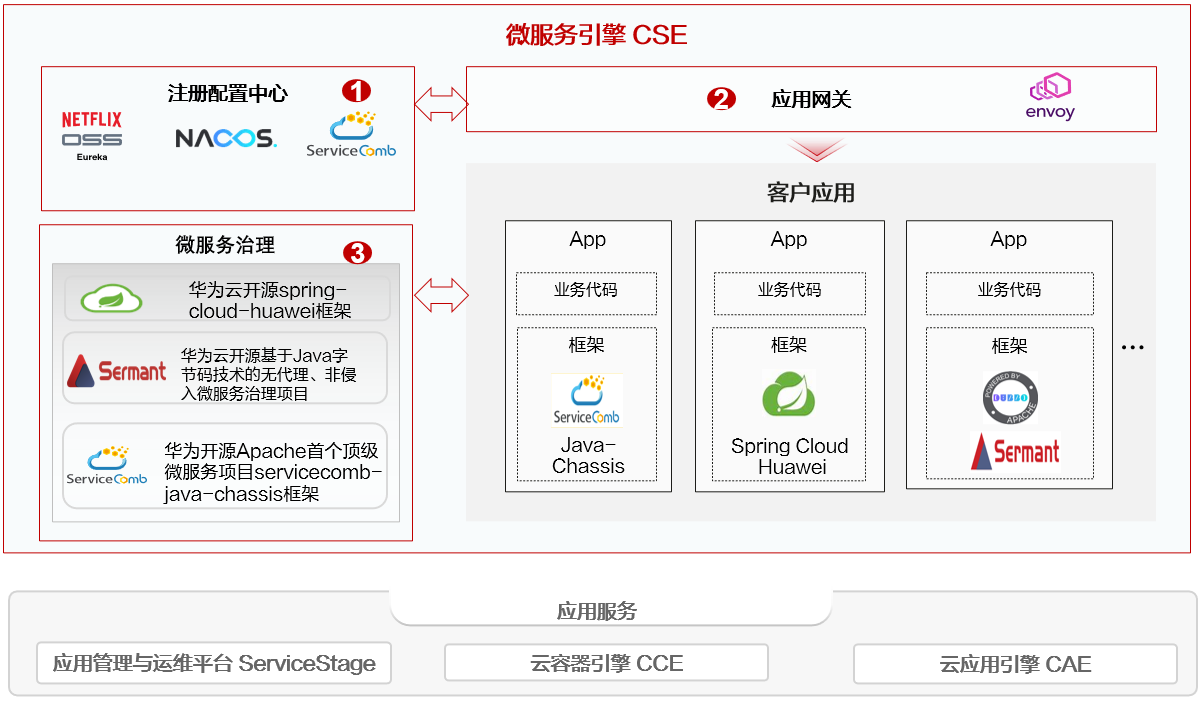Click 业务代码 box in the Dubbo Sermant App

[x=1009, y=293]
